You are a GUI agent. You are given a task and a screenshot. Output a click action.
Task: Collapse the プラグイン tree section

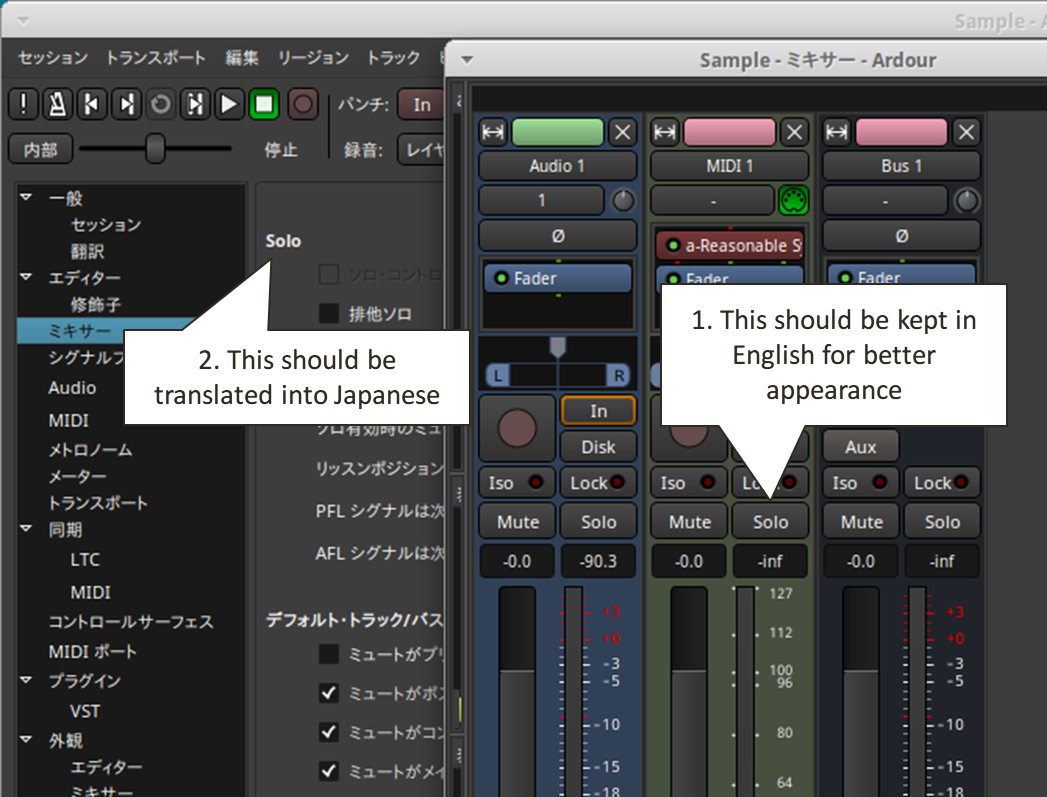tap(25, 681)
